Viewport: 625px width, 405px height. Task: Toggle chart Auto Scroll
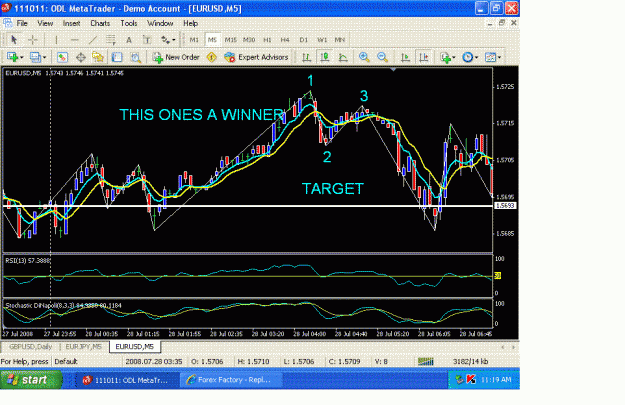click(x=405, y=57)
